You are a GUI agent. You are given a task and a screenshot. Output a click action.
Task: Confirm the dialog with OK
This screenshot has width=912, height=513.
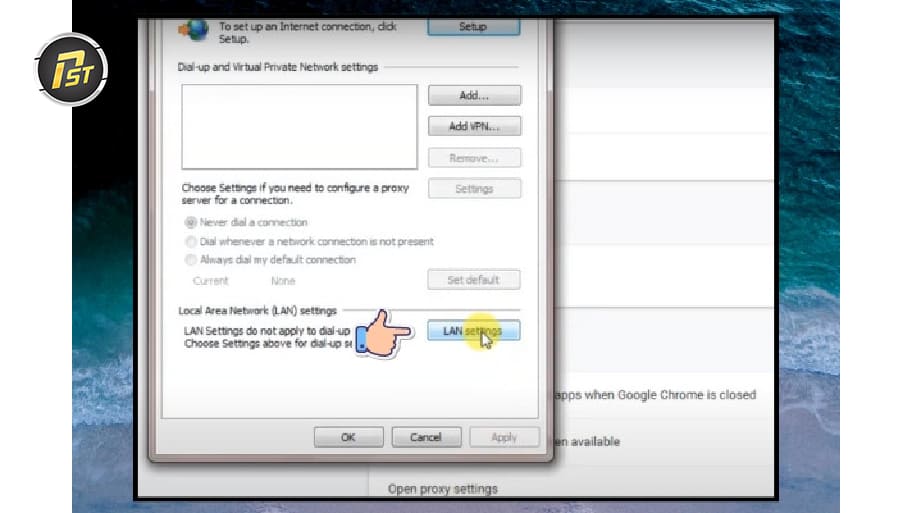tap(348, 437)
